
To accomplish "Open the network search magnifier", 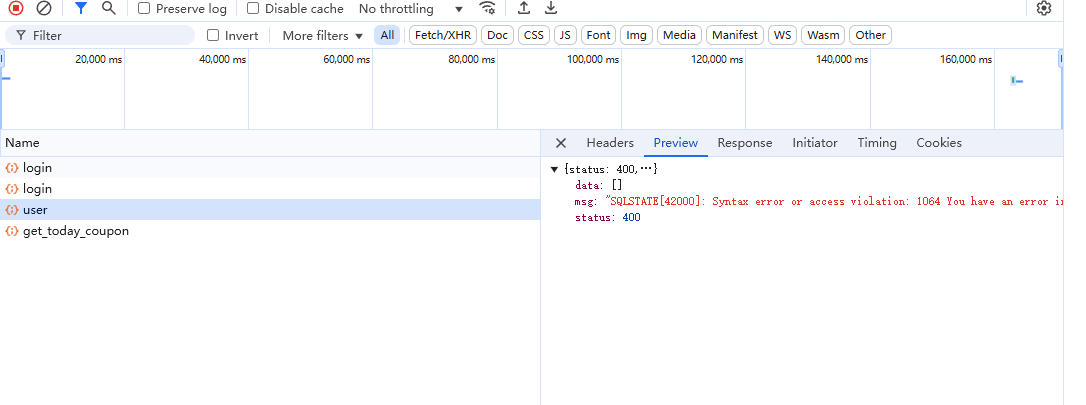I will click(108, 8).
